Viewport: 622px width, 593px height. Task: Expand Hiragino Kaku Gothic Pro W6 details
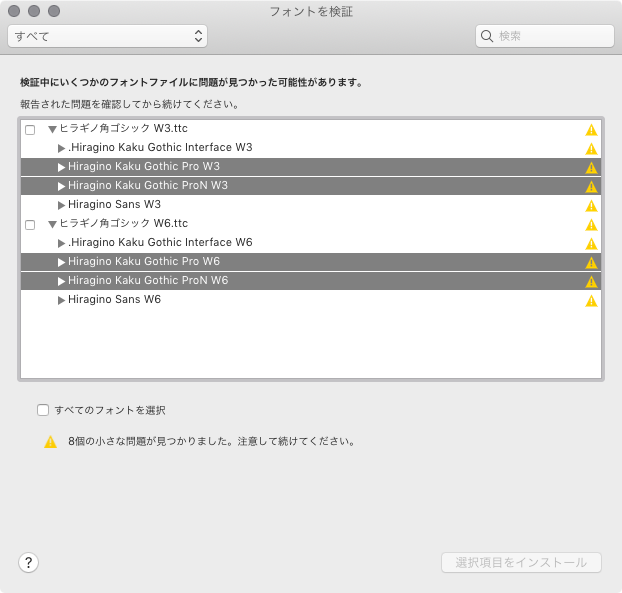click(x=61, y=262)
